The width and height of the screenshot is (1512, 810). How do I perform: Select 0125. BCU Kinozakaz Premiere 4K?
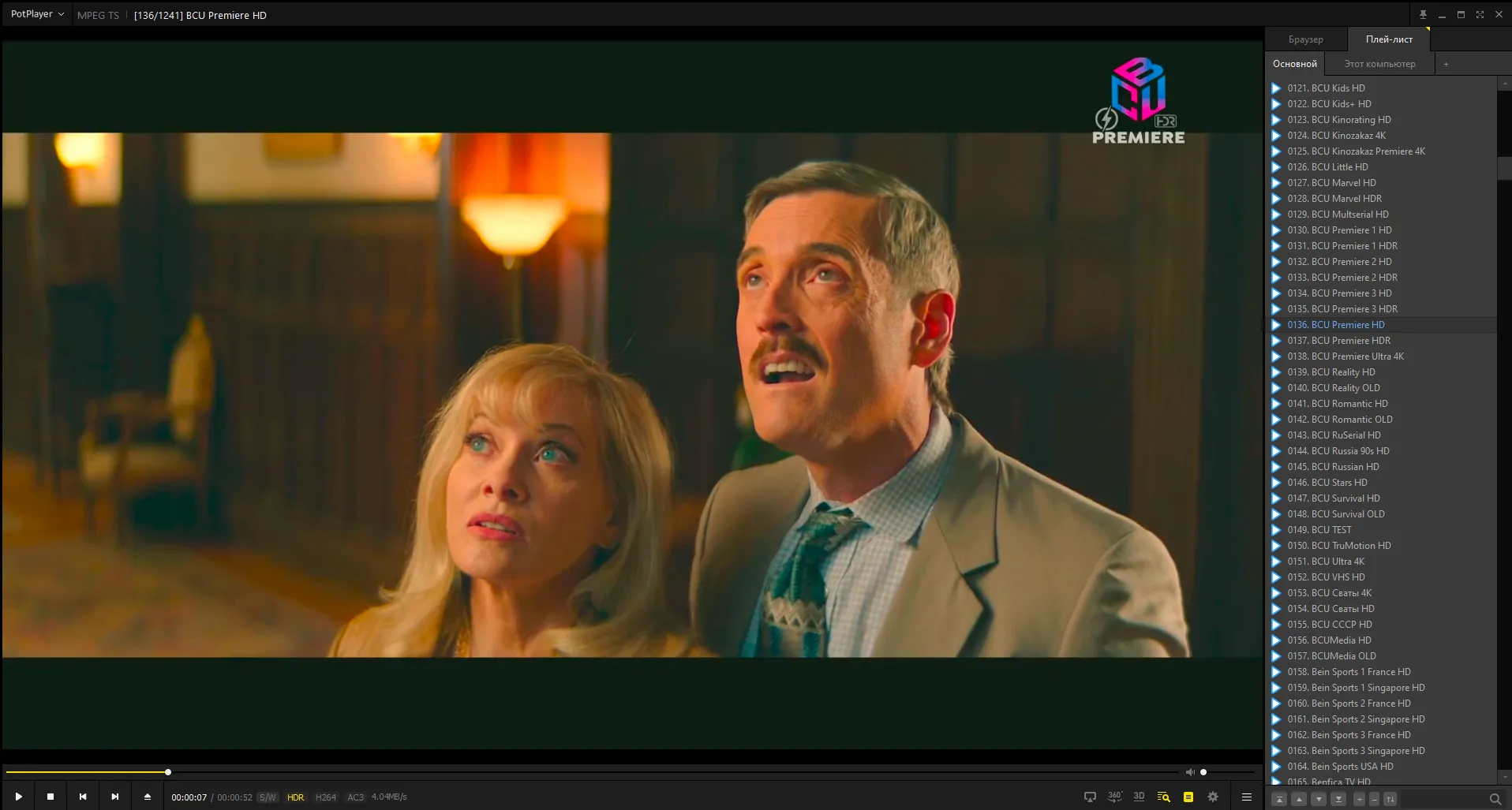tap(1381, 151)
